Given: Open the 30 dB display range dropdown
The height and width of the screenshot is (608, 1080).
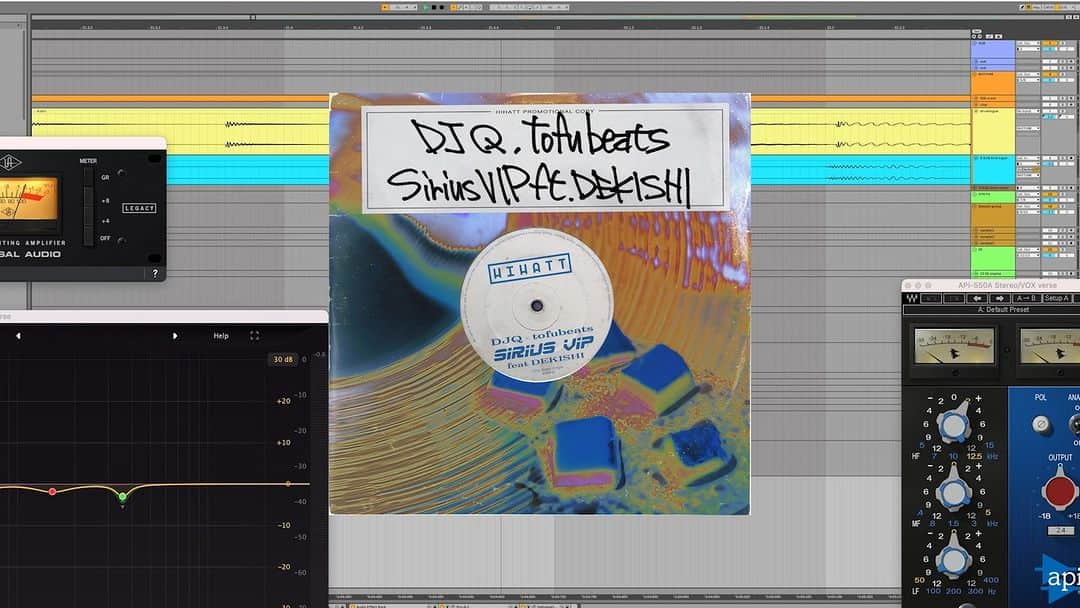Looking at the screenshot, I should [x=283, y=359].
